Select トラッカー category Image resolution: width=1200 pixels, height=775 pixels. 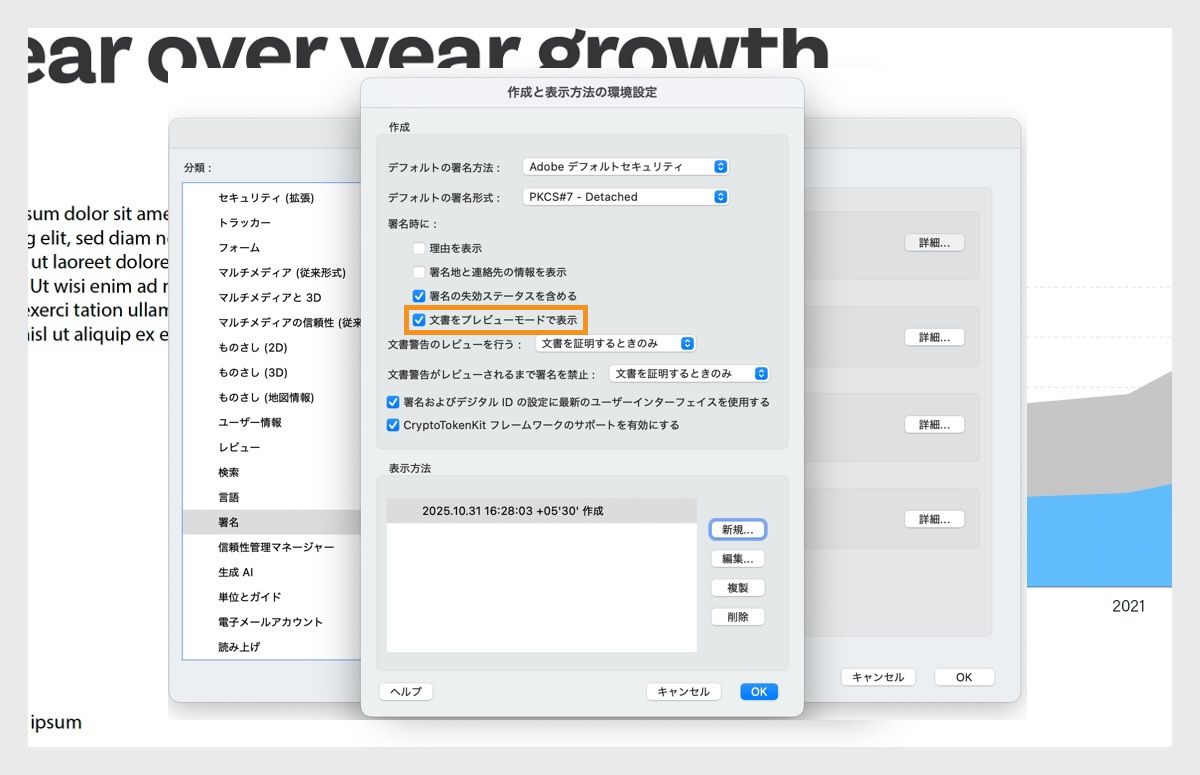tap(272, 222)
